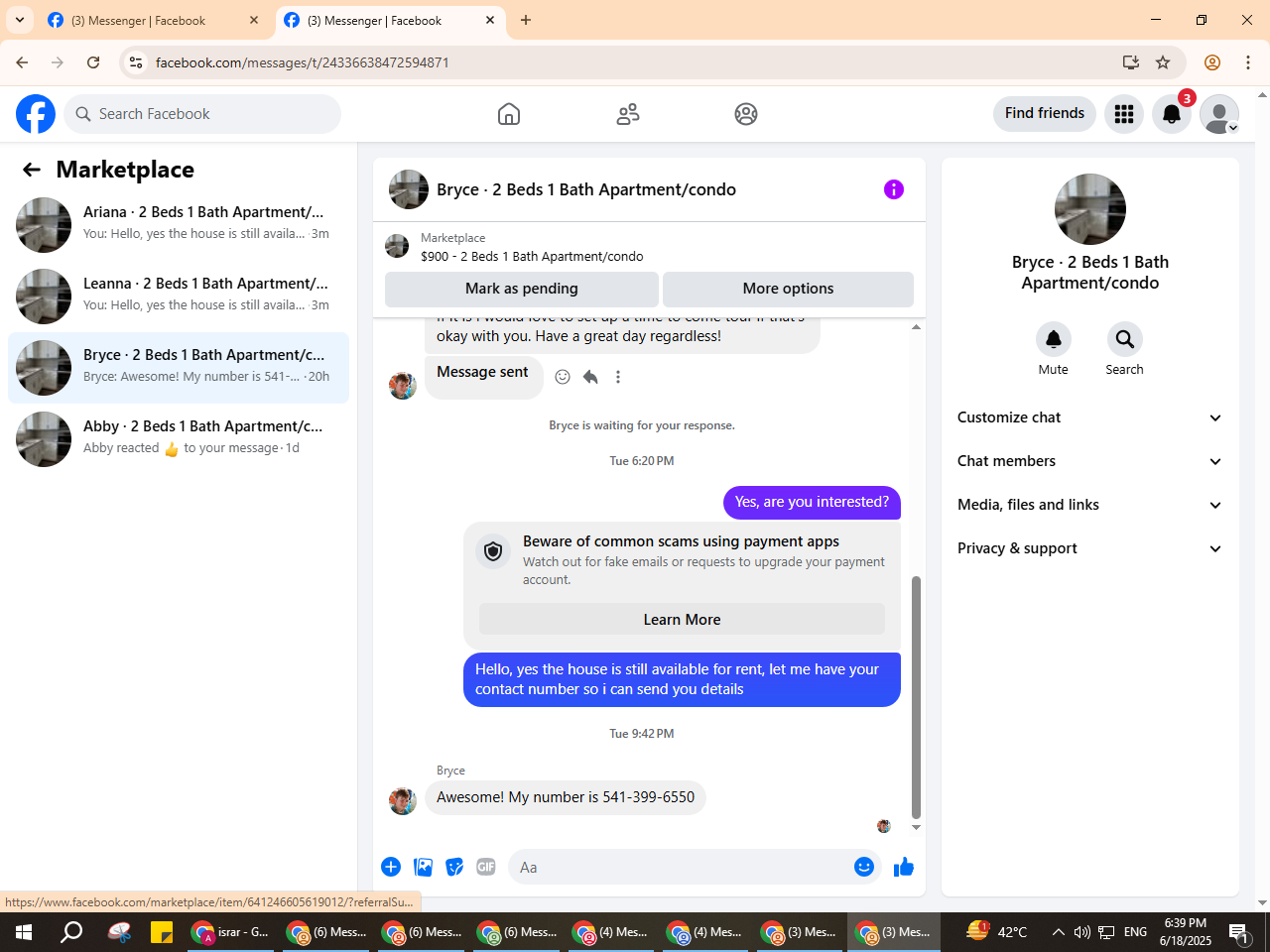
Task: Open more actions plus icon in composer
Action: point(391,867)
